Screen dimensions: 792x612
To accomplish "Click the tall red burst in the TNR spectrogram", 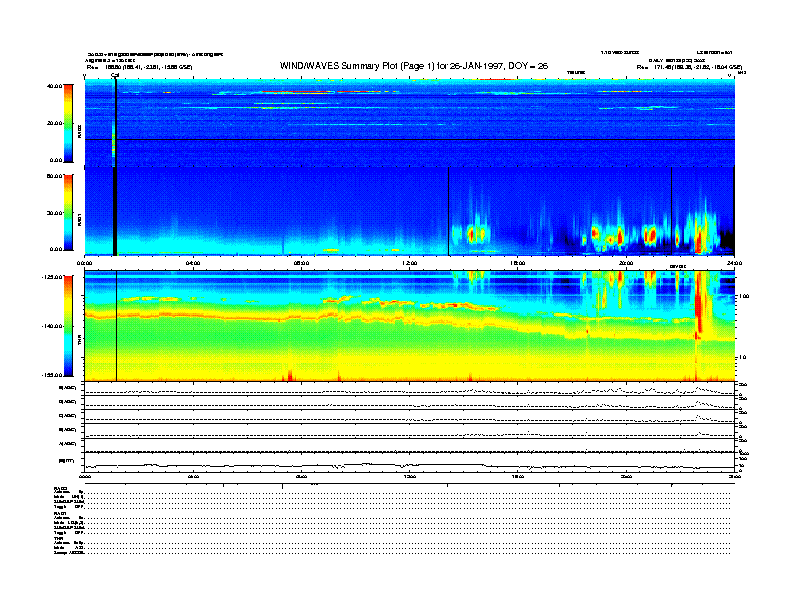I will pyautogui.click(x=698, y=310).
